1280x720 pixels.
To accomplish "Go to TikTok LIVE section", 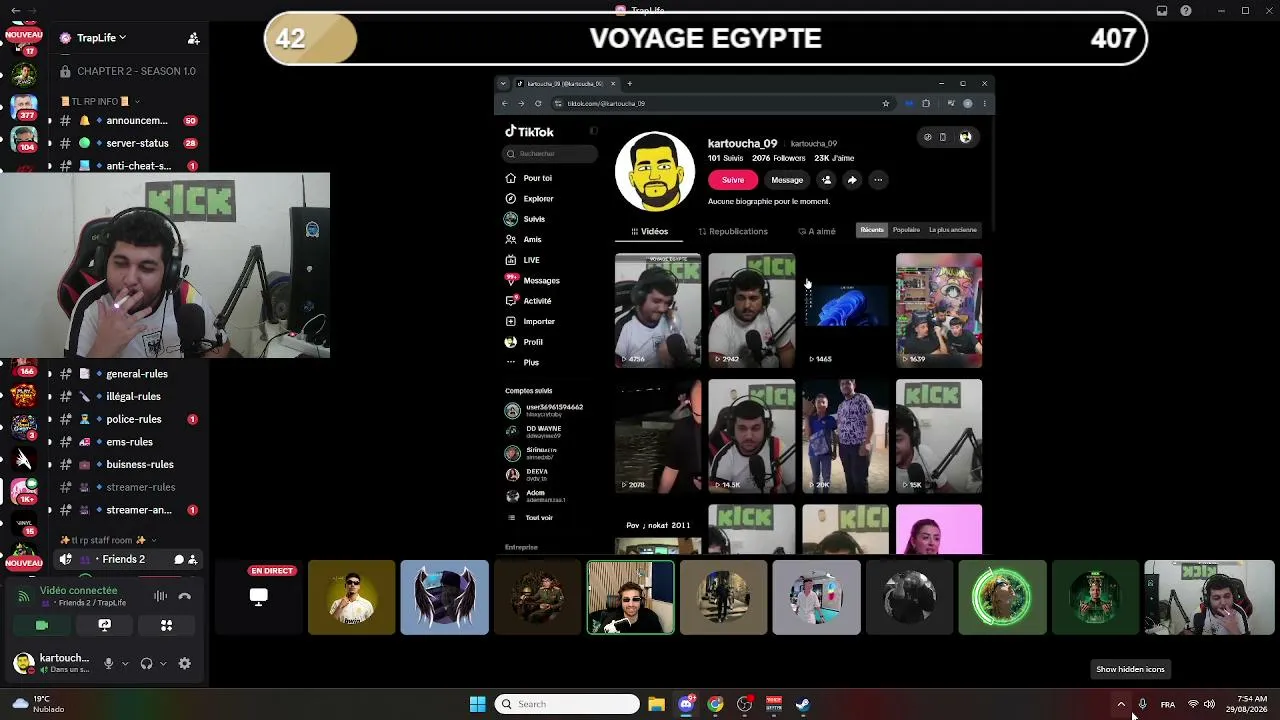I will coord(523,260).
